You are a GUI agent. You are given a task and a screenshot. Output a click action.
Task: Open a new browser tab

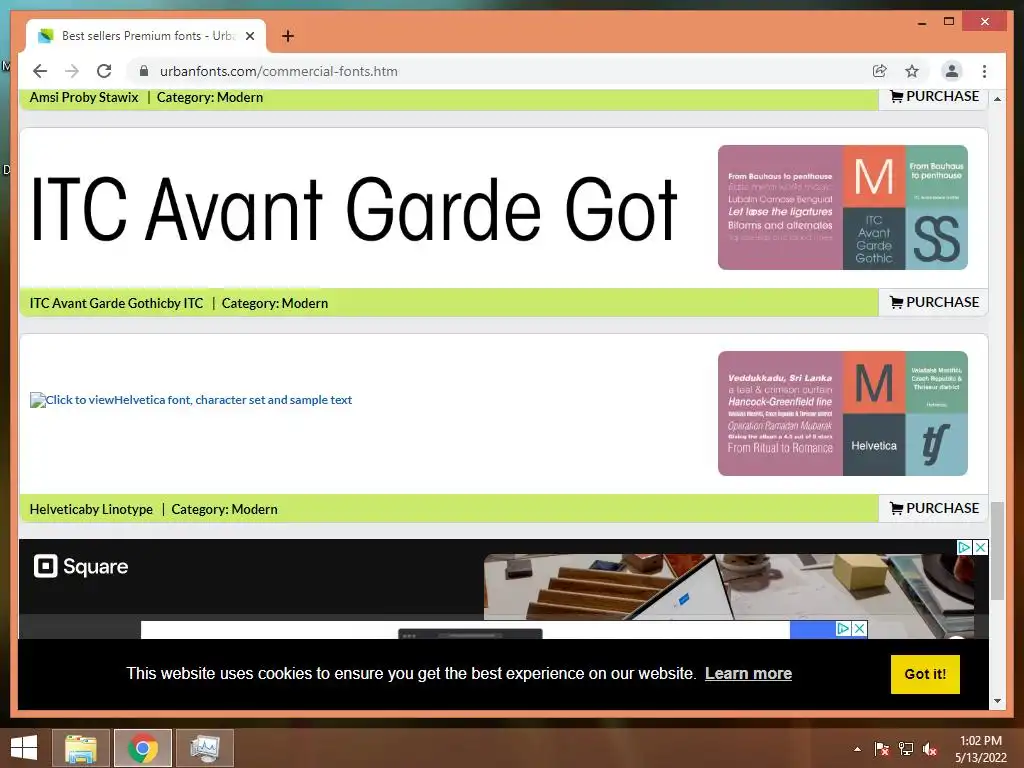click(x=288, y=36)
